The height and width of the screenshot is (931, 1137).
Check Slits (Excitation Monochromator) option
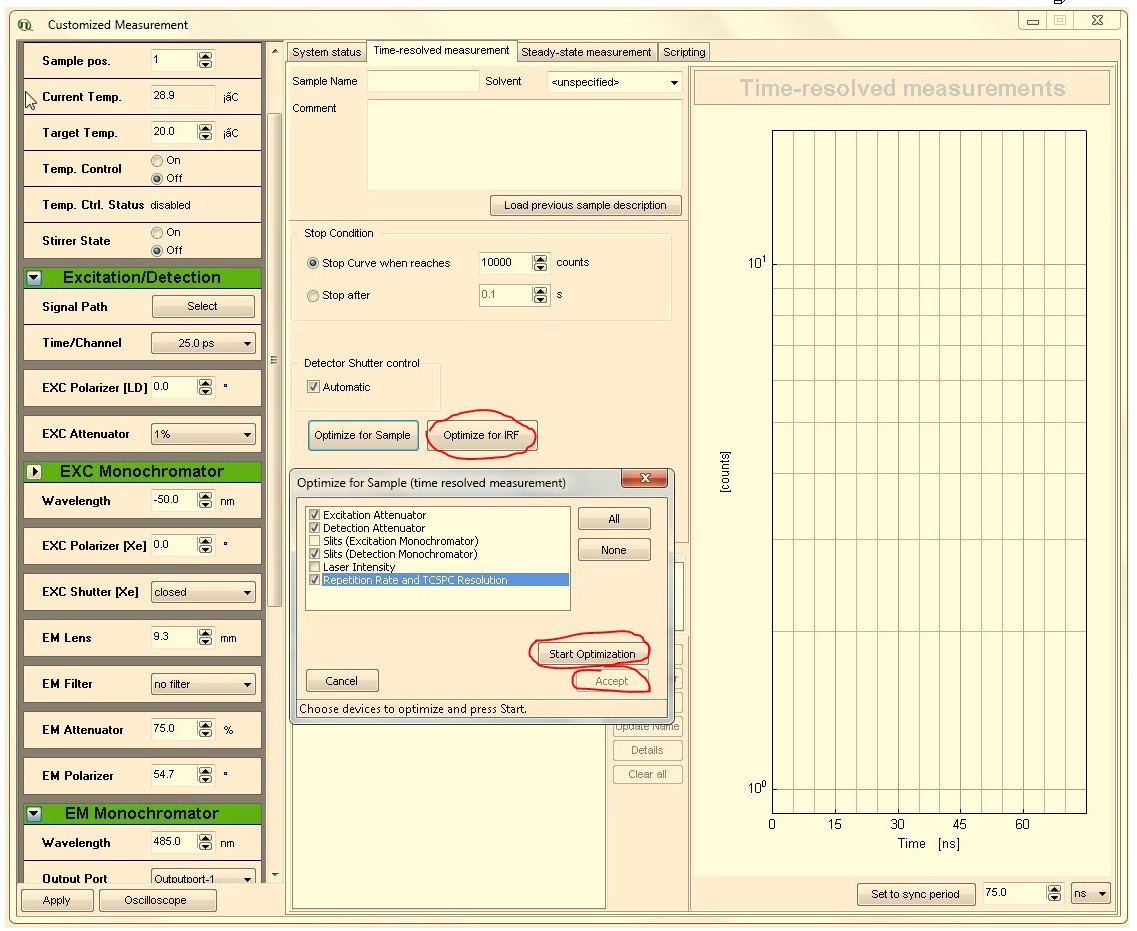[315, 541]
